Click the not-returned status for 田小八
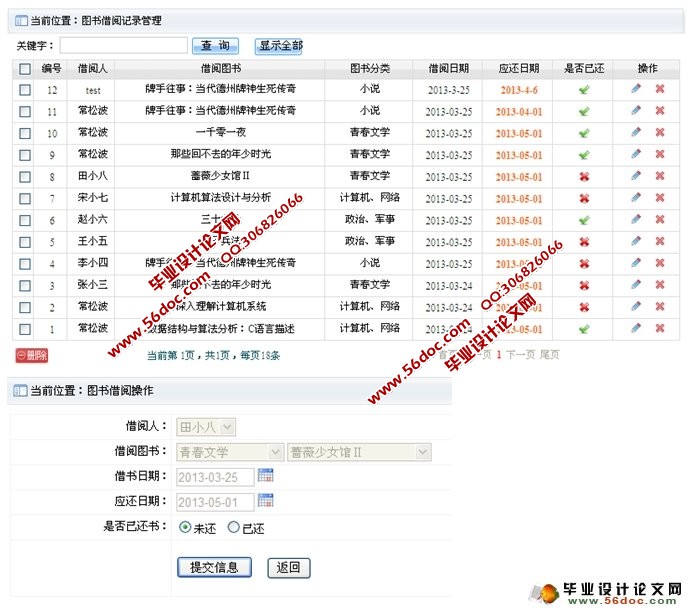 [x=584, y=177]
